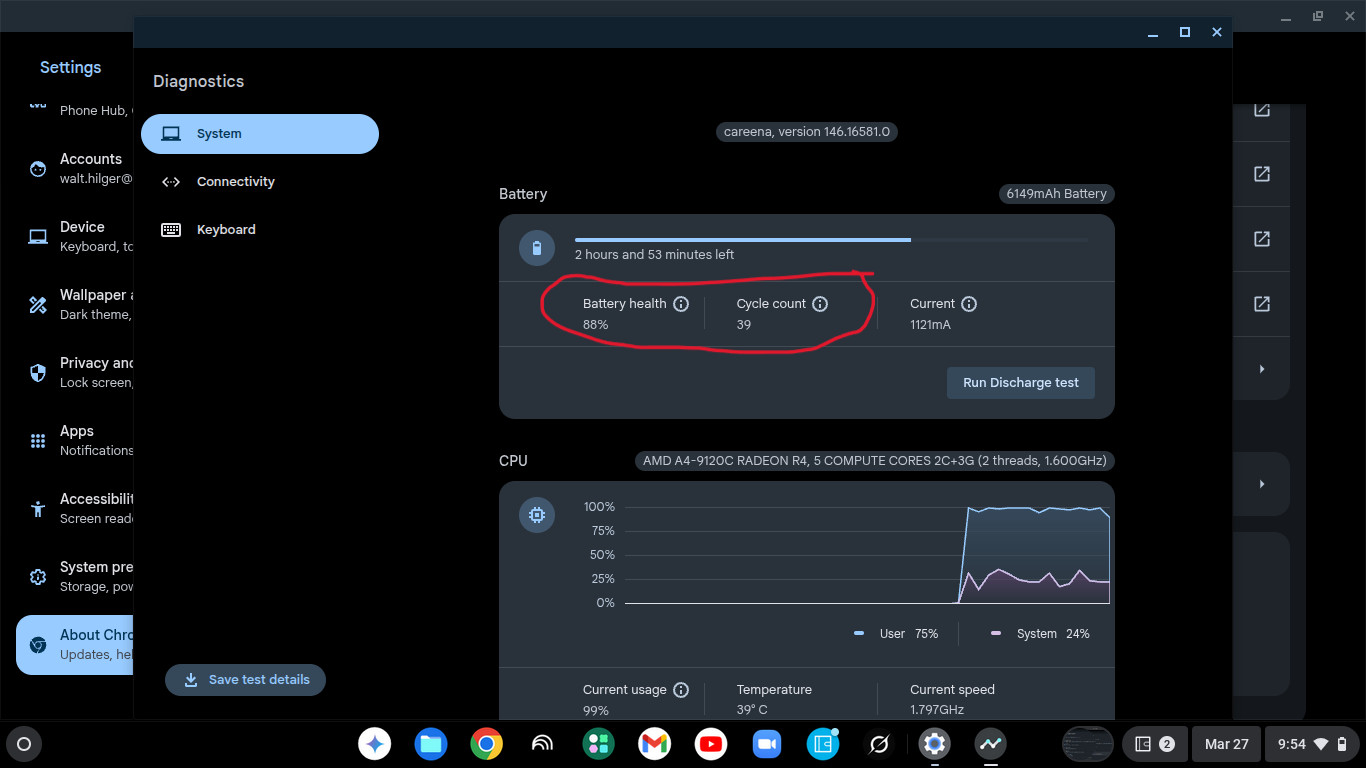Switch to Diagnostics app on the shelf

tap(991, 744)
